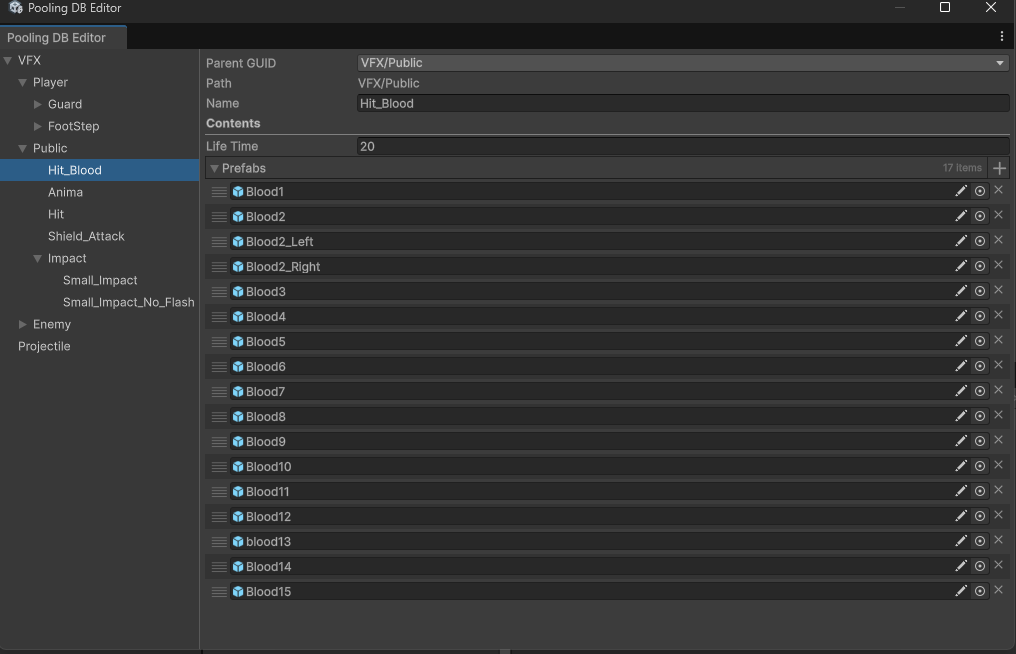Remove the Blood5 prefab with X icon
Image resolution: width=1016 pixels, height=654 pixels.
(x=998, y=341)
